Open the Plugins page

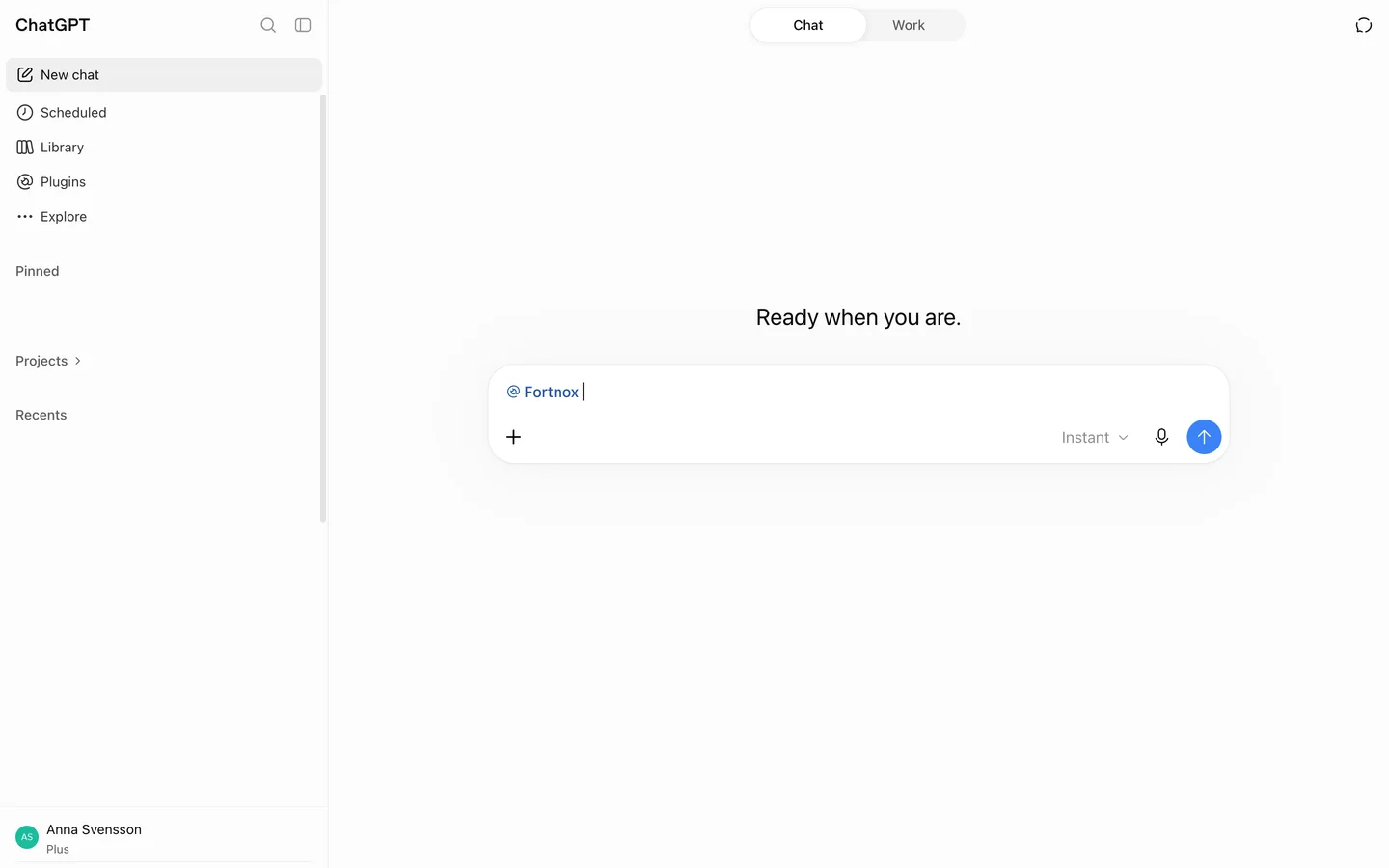tap(164, 181)
